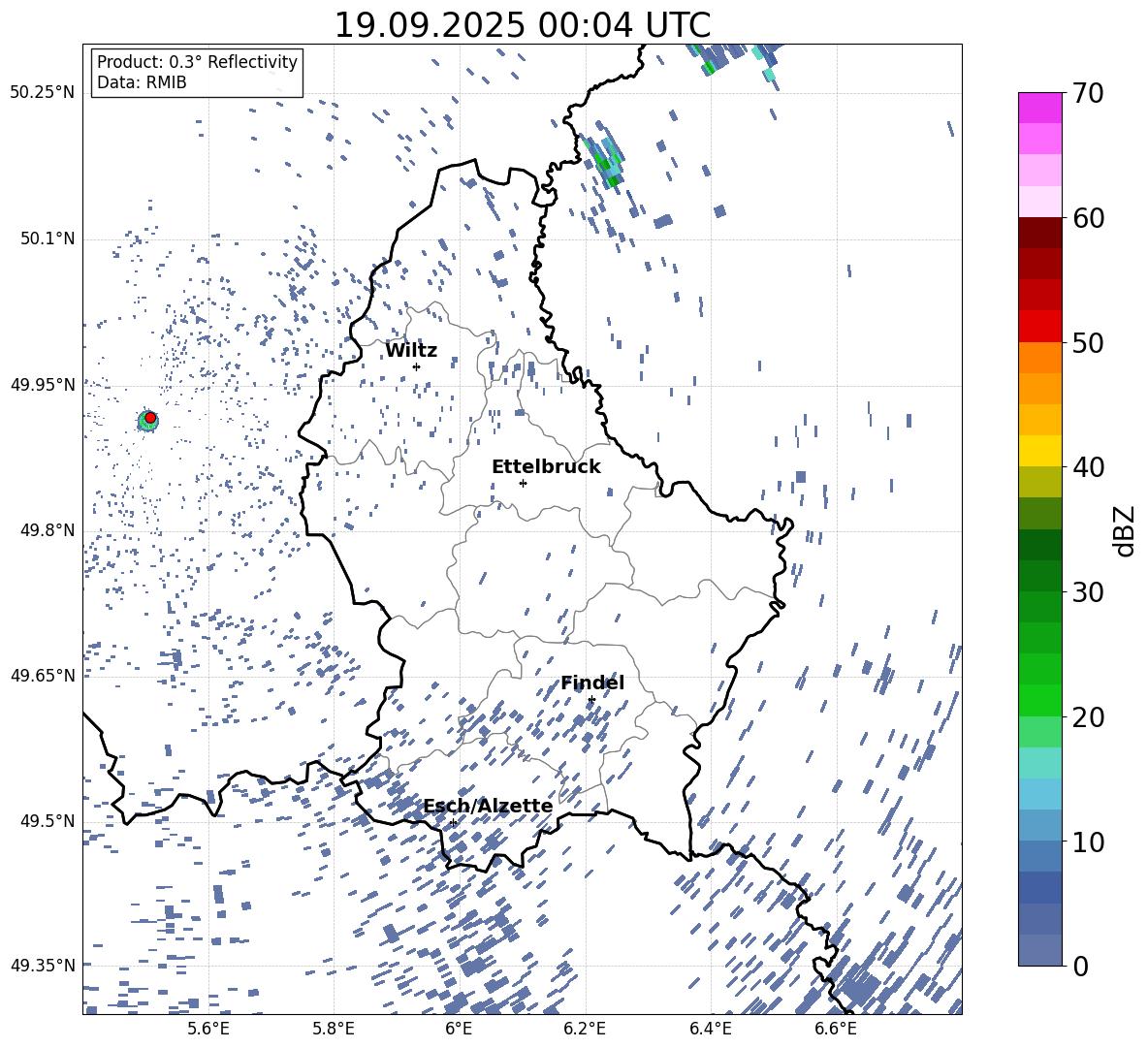This screenshot has width=1148, height=1048.
Task: Click the 10 colorbar tick label
Action: [x=1088, y=842]
